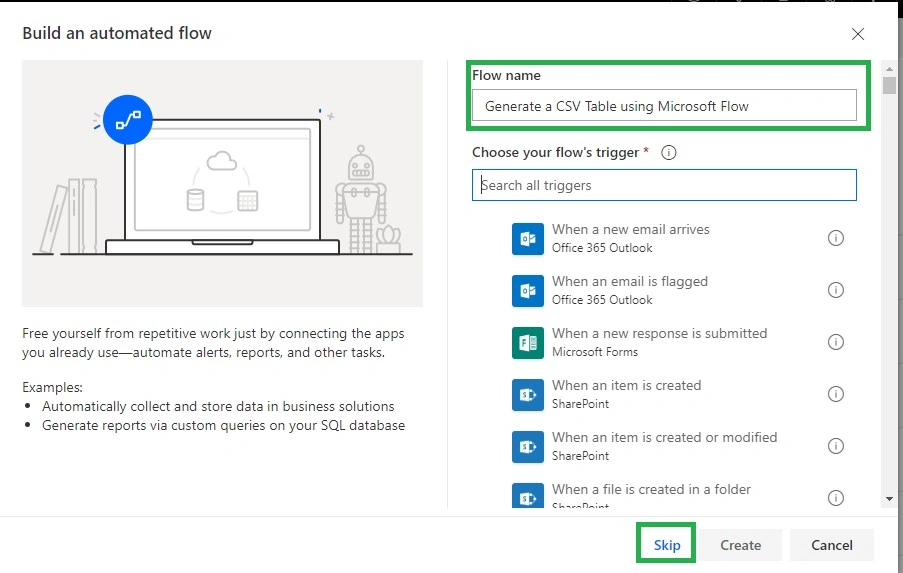
Task: Open info for When a new email arrives
Action: (x=836, y=238)
